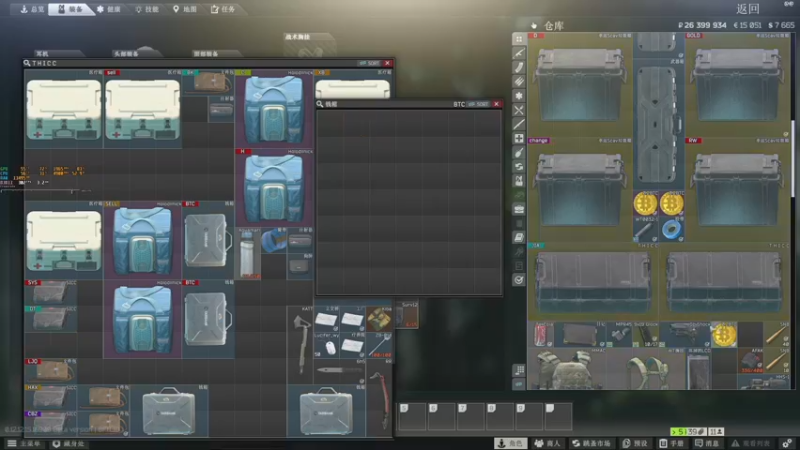The height and width of the screenshot is (450, 800).
Task: Filter stash by food spoon icon
Action: tap(519, 153)
